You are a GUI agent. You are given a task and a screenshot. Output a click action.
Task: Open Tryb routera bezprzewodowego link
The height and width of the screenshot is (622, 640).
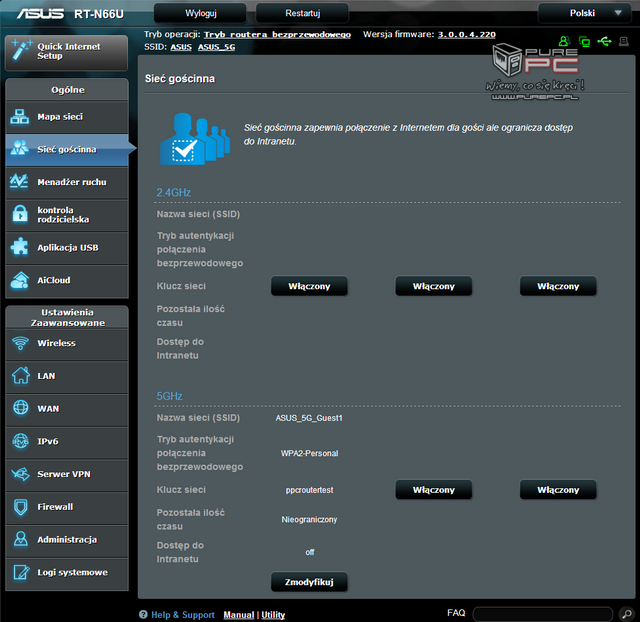click(277, 35)
